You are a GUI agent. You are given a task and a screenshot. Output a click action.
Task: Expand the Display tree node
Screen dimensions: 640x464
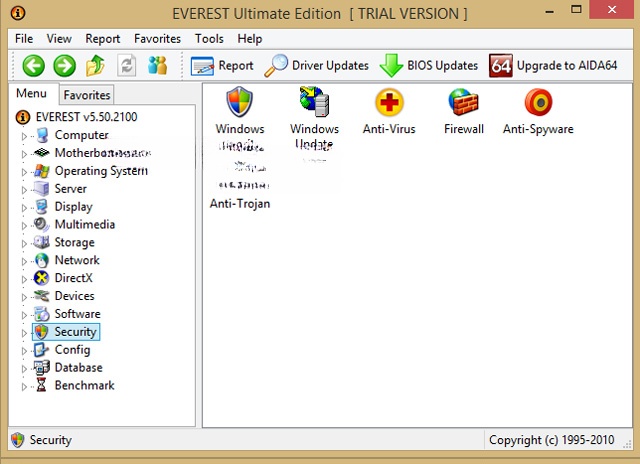(x=24, y=208)
